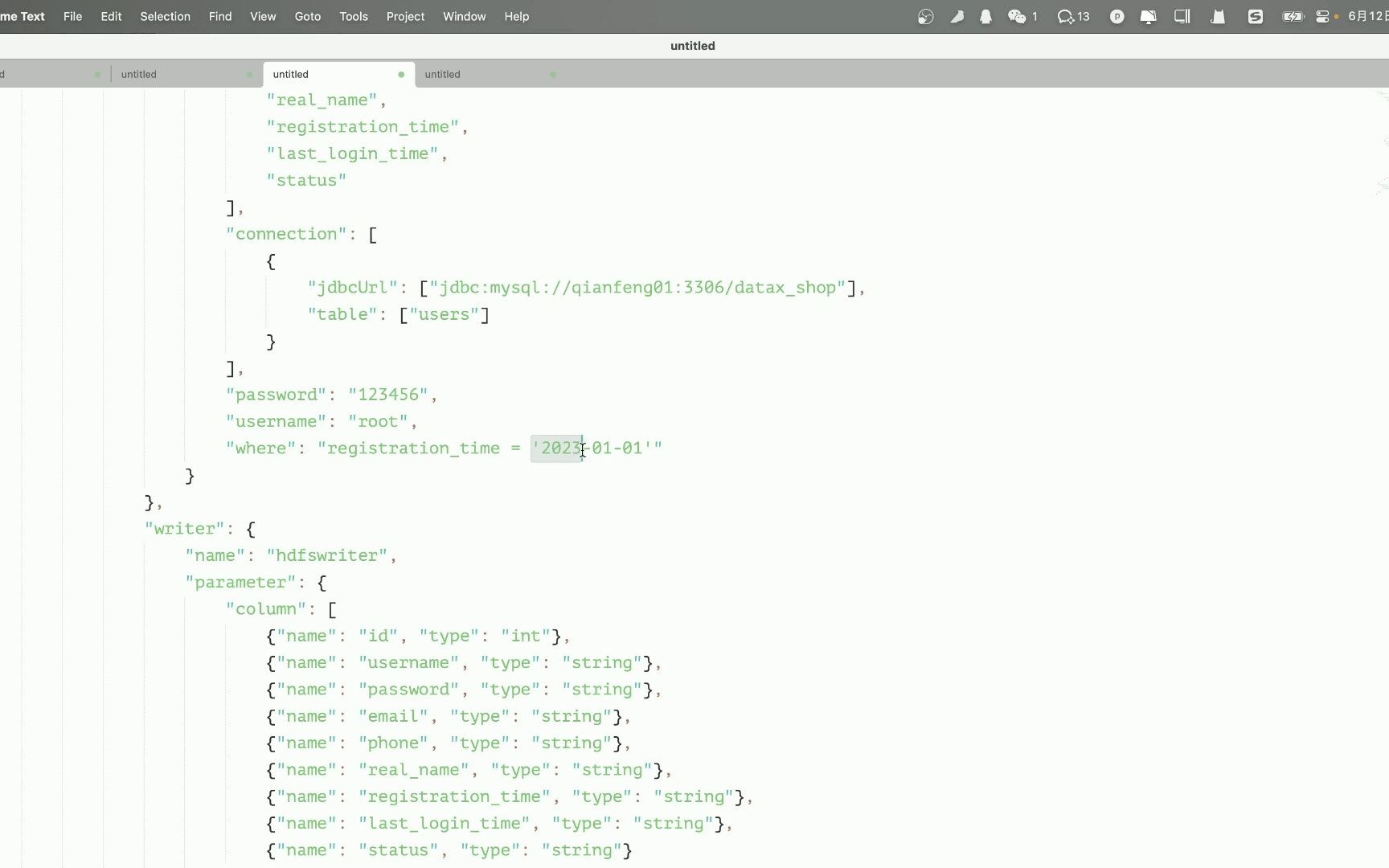The width and height of the screenshot is (1389, 868).
Task: Switch to the untitled tab left of the active tab
Action: point(186,74)
